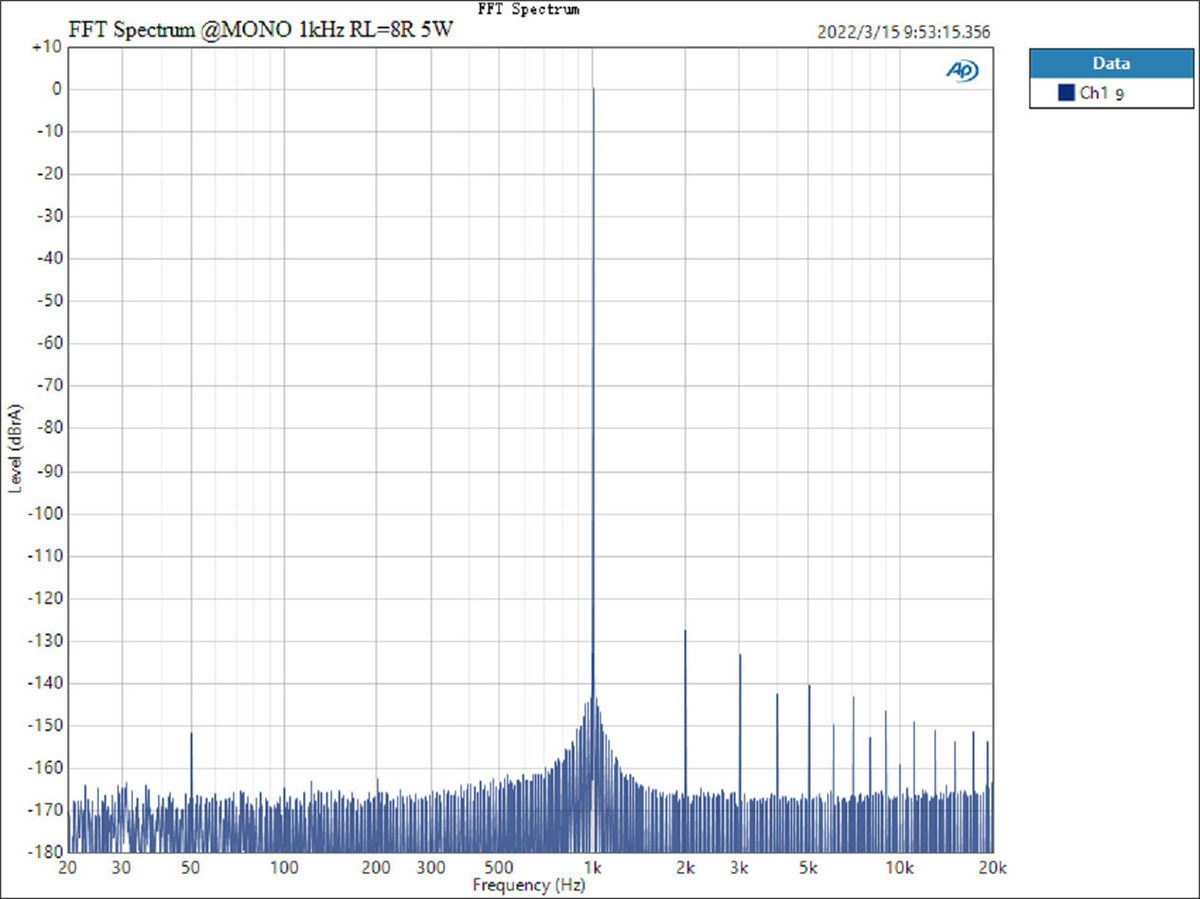Click the -180 label on level axis

tap(45, 852)
